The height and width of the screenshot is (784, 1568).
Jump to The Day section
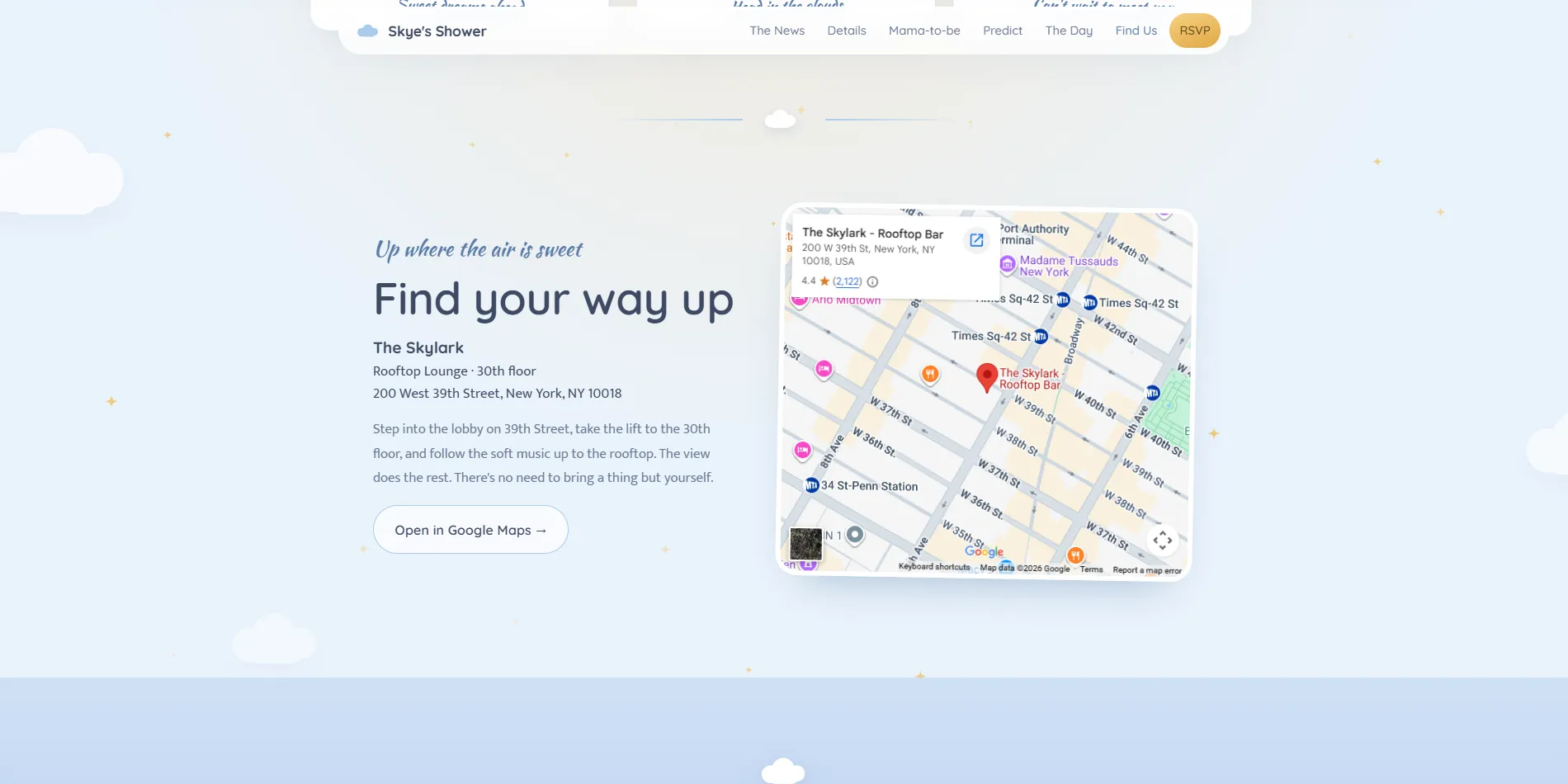pyautogui.click(x=1069, y=31)
